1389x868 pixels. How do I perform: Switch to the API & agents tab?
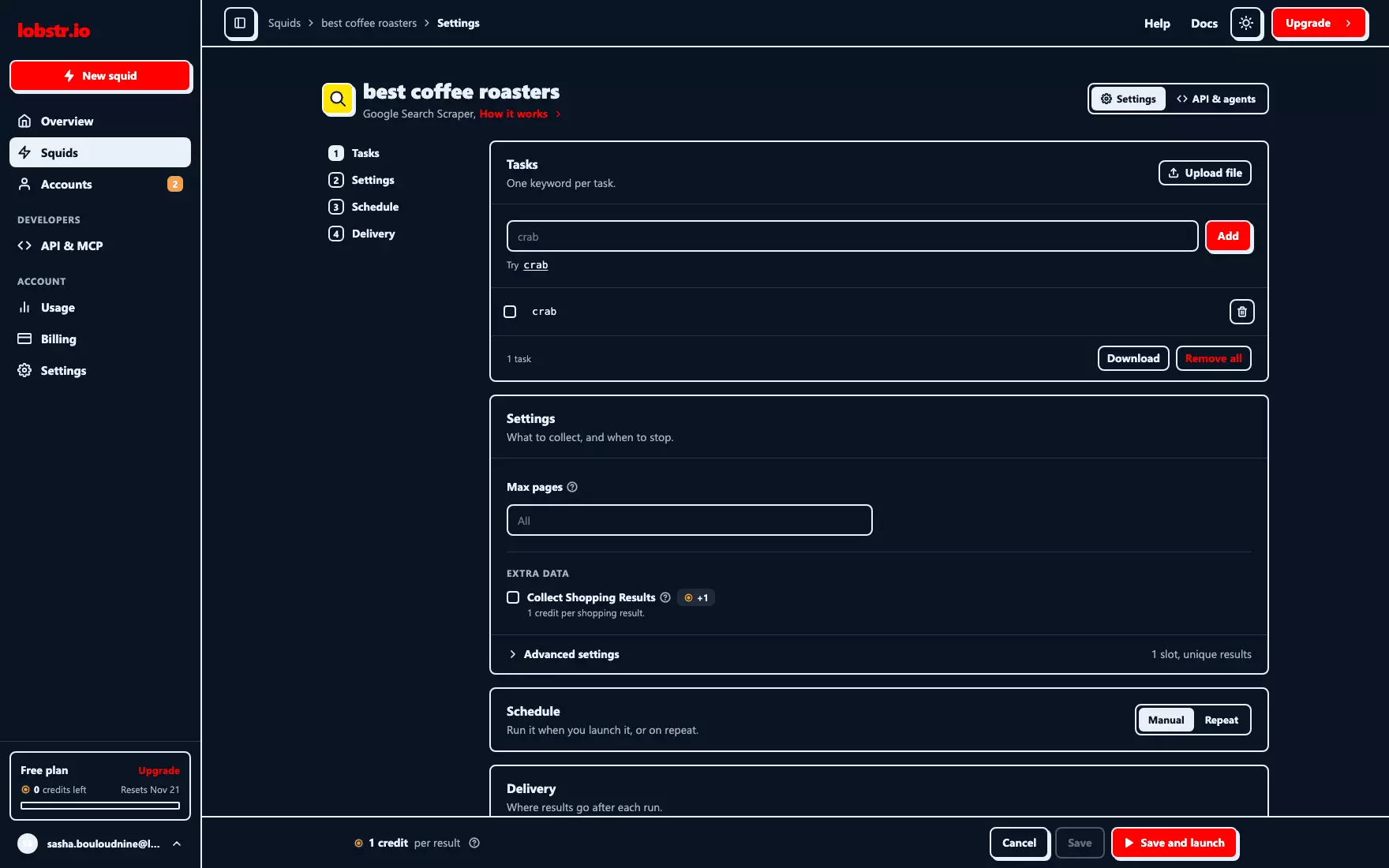click(x=1216, y=99)
